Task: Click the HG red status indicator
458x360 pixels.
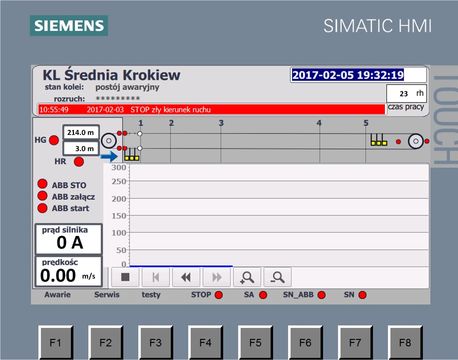Action: (54, 140)
